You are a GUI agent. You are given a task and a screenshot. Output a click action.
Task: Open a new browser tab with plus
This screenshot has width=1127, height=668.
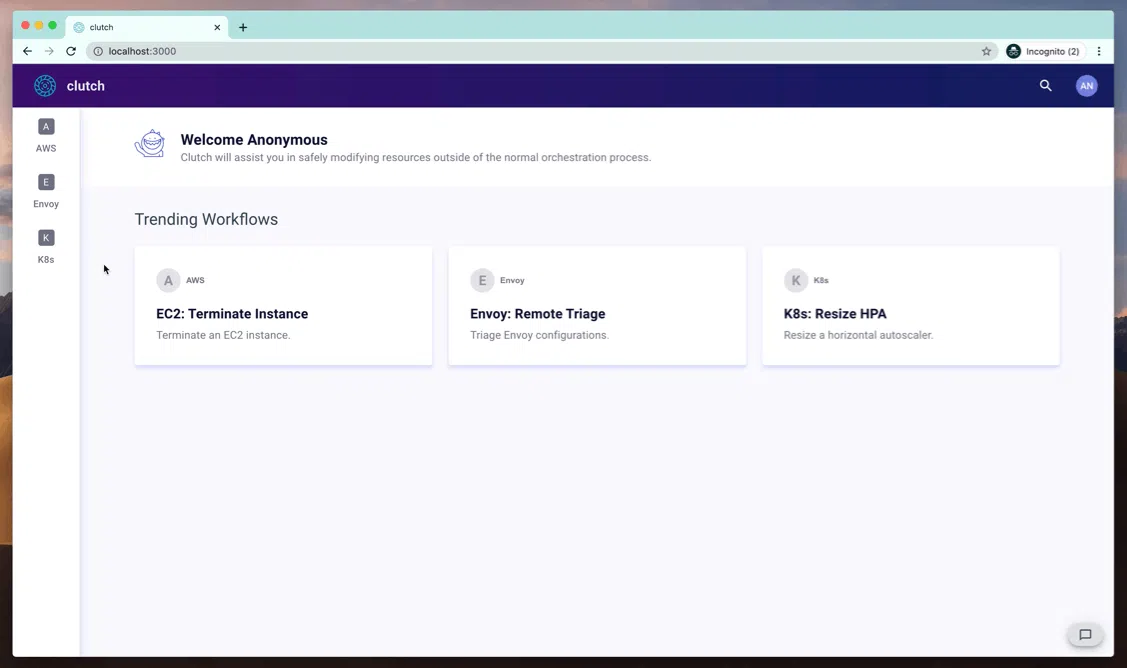point(243,27)
